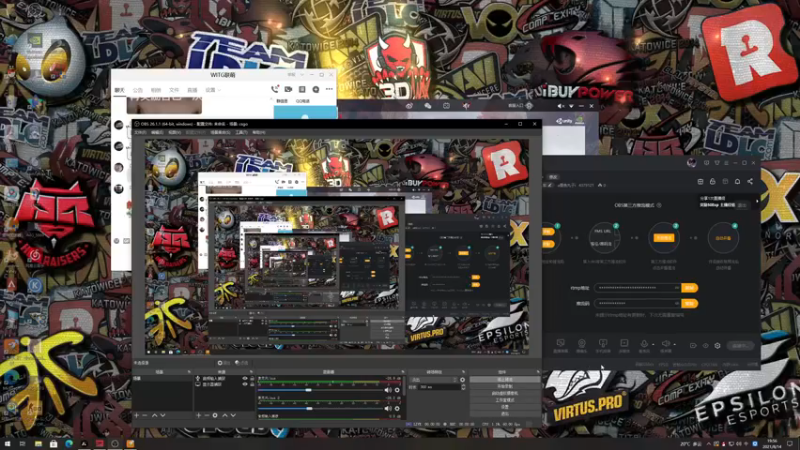This screenshot has width=800, height=450.
Task: Click the microphone icon in streaming app toolbar
Action: [644, 343]
